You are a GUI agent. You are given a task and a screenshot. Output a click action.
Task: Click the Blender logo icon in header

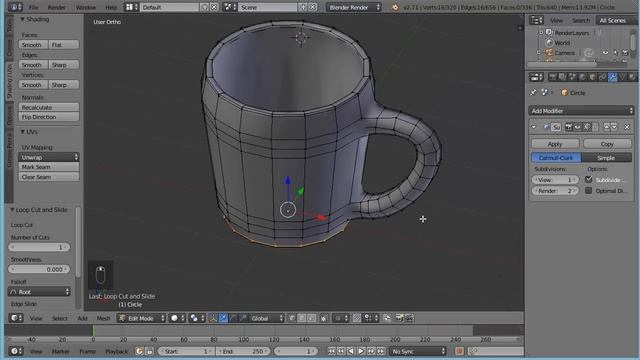(395, 7)
